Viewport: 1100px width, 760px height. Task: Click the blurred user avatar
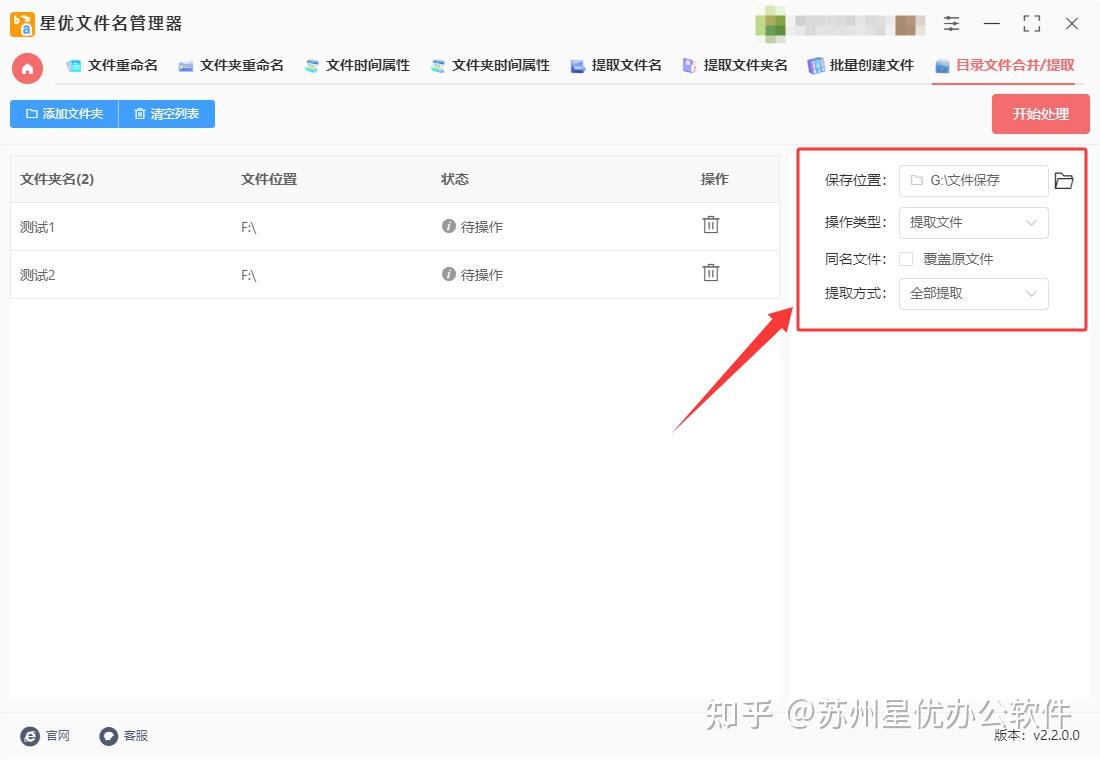click(x=770, y=24)
